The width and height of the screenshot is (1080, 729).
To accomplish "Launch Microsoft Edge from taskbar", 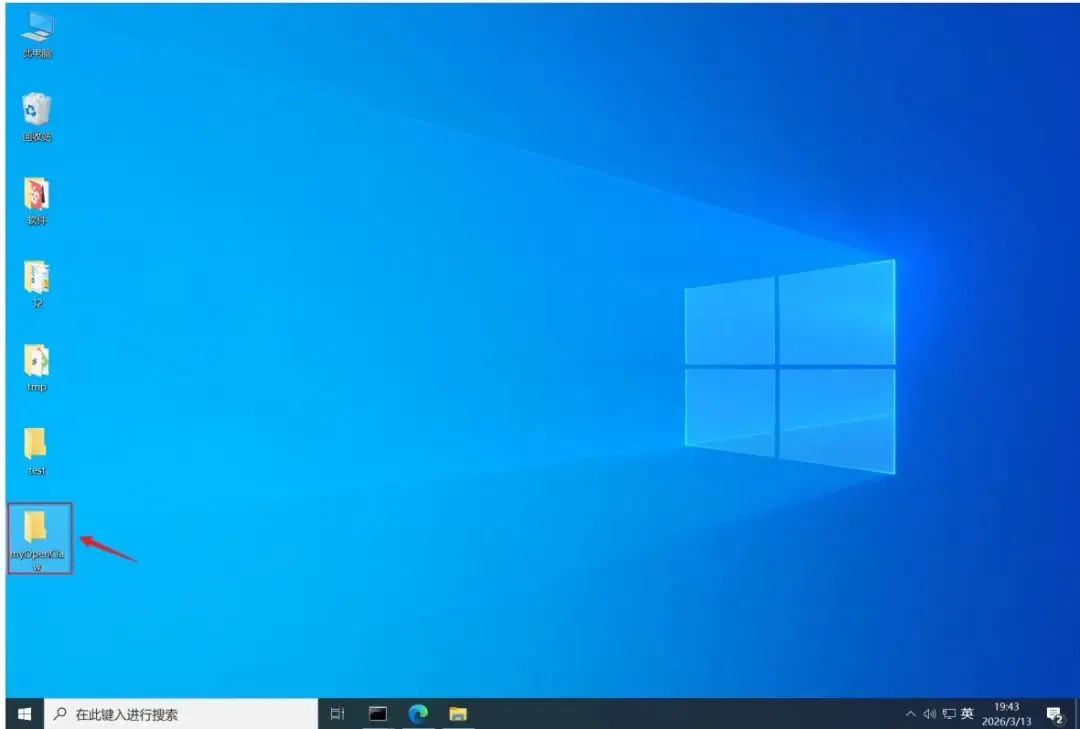I will [x=418, y=714].
